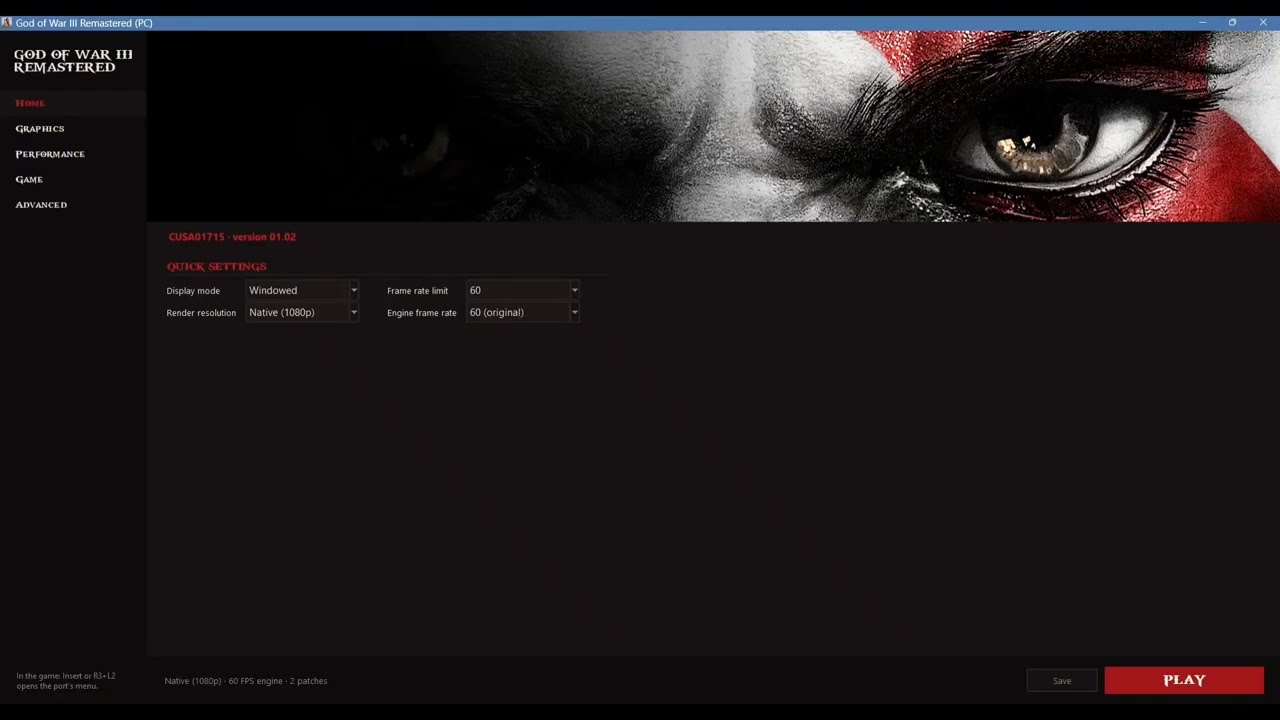The height and width of the screenshot is (720, 1280).
Task: Open the Game settings section
Action: pos(29,180)
